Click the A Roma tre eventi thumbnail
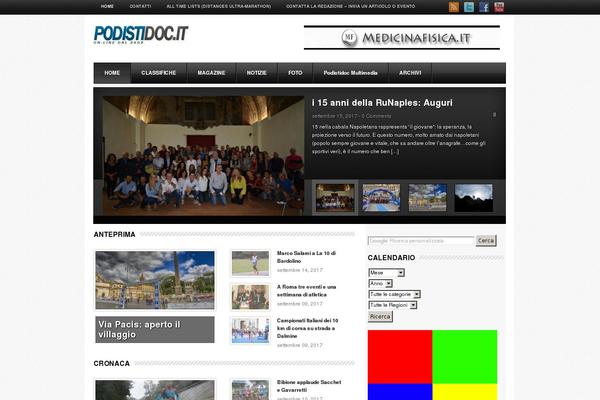 [x=250, y=297]
